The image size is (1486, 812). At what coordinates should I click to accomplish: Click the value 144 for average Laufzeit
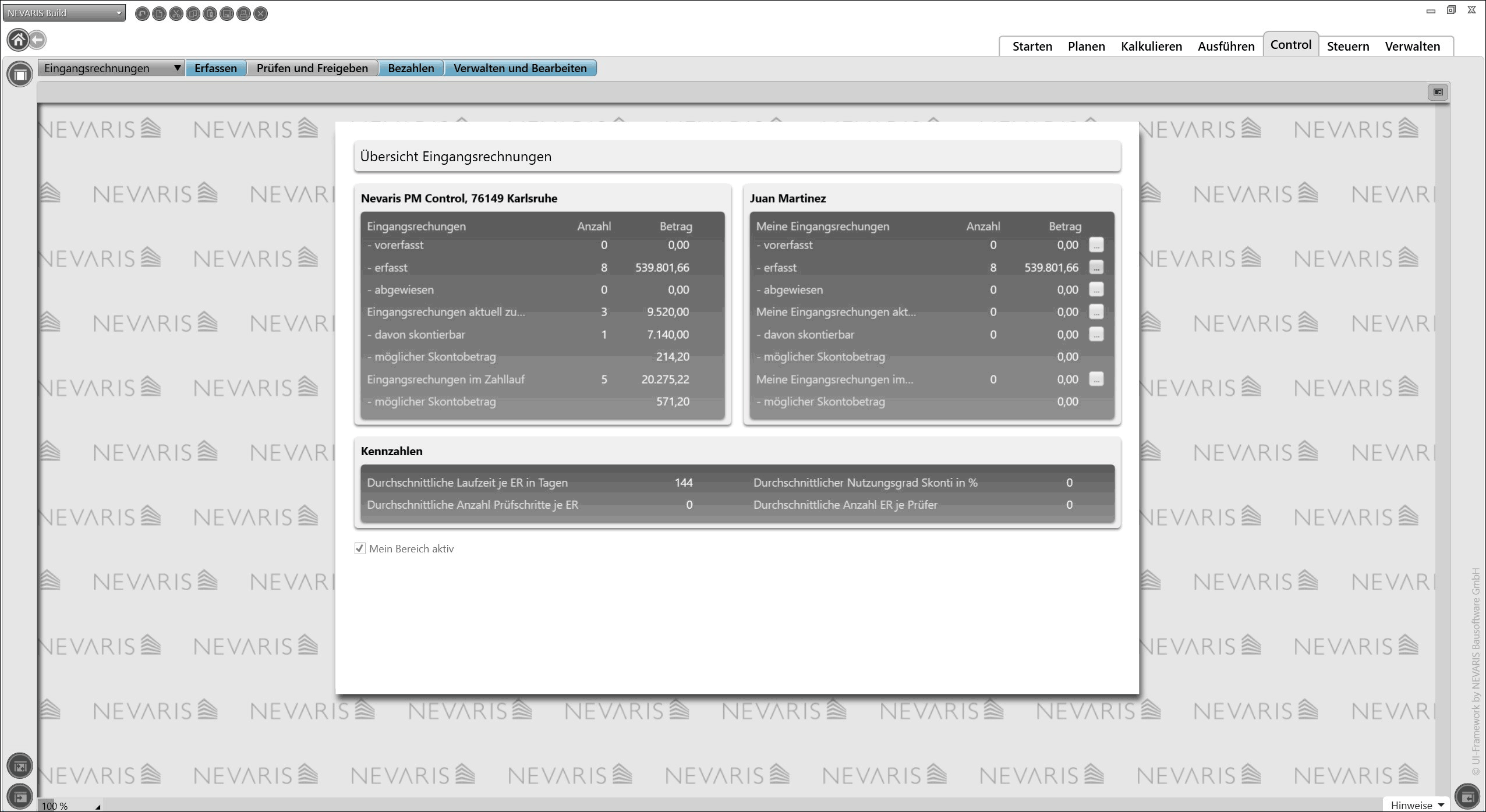[683, 483]
